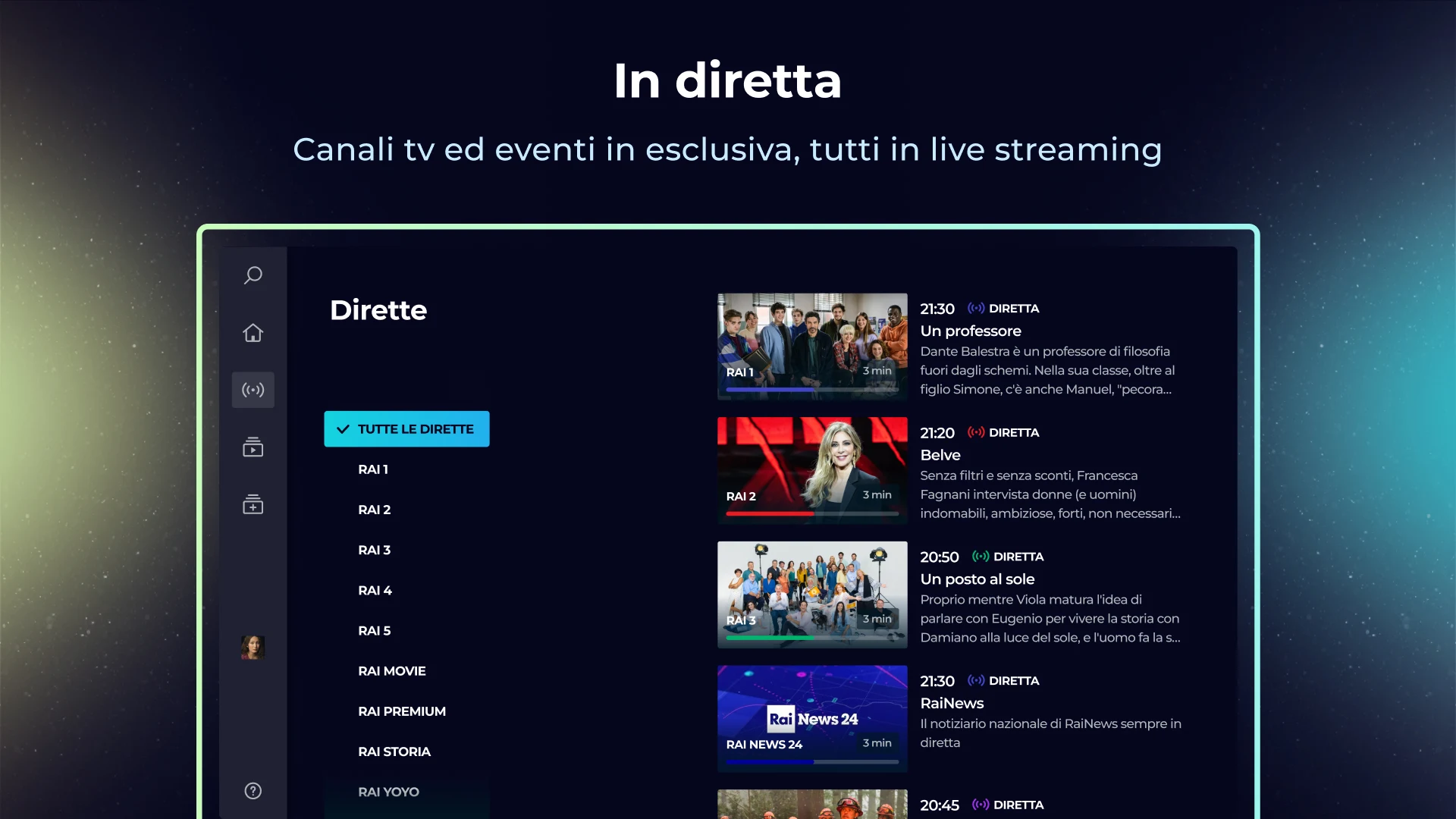The width and height of the screenshot is (1456, 819).
Task: Open the user profile avatar
Action: (253, 647)
